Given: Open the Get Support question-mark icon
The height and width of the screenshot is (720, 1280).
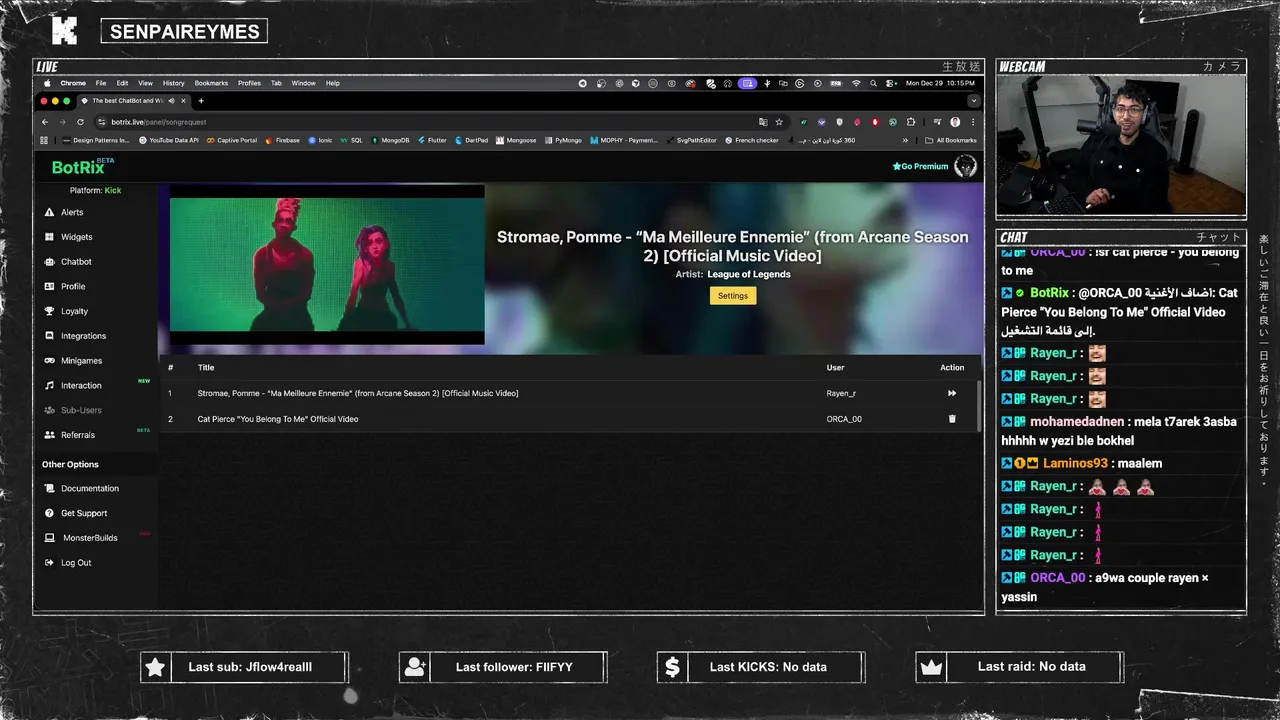Looking at the screenshot, I should (x=49, y=513).
